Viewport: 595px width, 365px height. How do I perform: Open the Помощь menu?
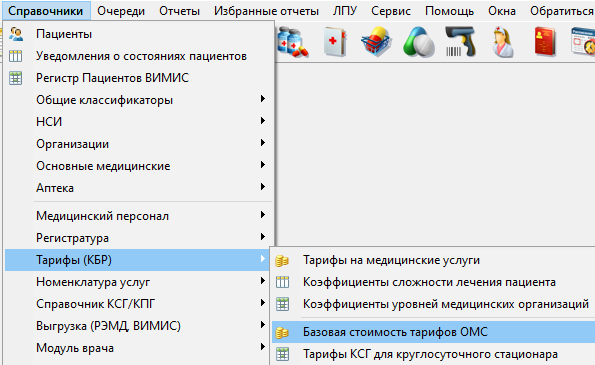[449, 11]
